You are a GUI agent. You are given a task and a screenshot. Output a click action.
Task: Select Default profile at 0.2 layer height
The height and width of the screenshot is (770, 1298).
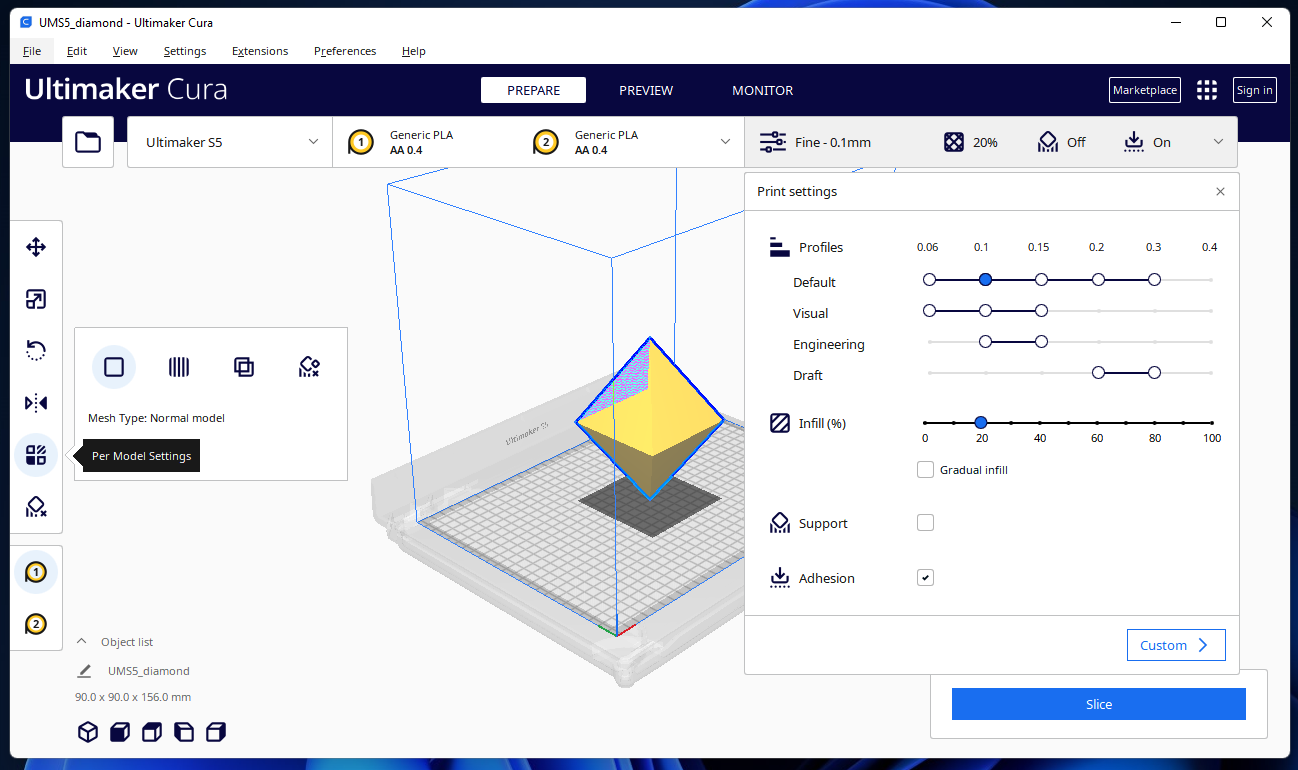tap(1098, 280)
